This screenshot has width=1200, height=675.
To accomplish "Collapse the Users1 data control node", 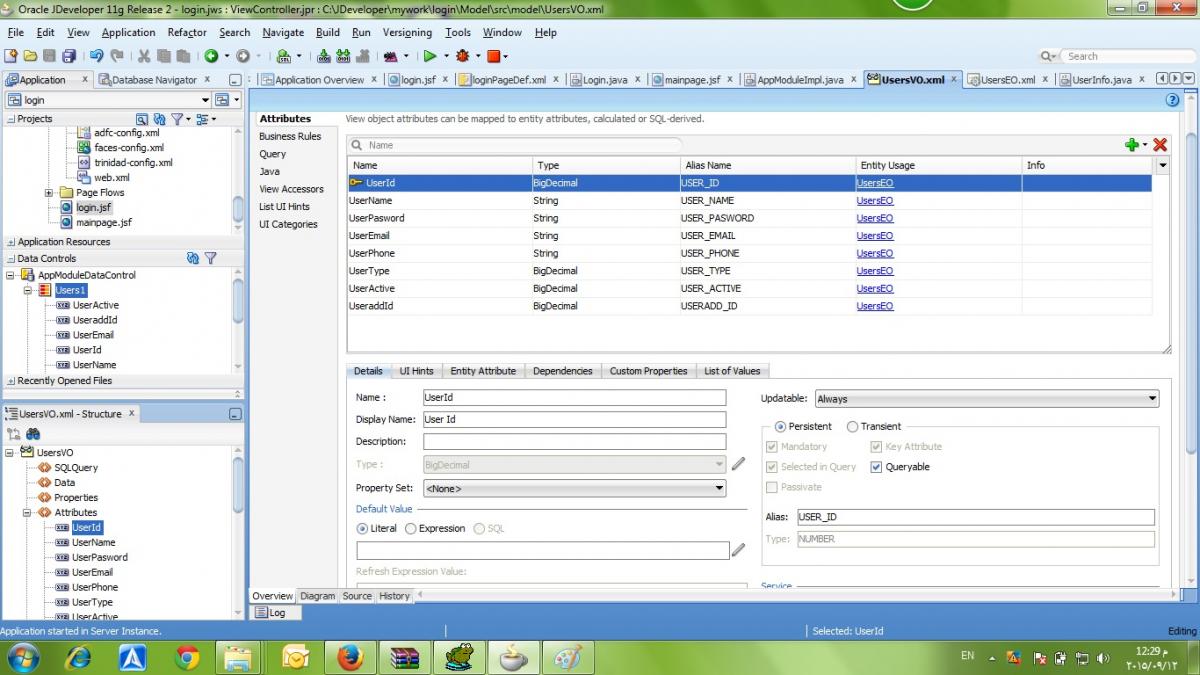I will (29, 290).
